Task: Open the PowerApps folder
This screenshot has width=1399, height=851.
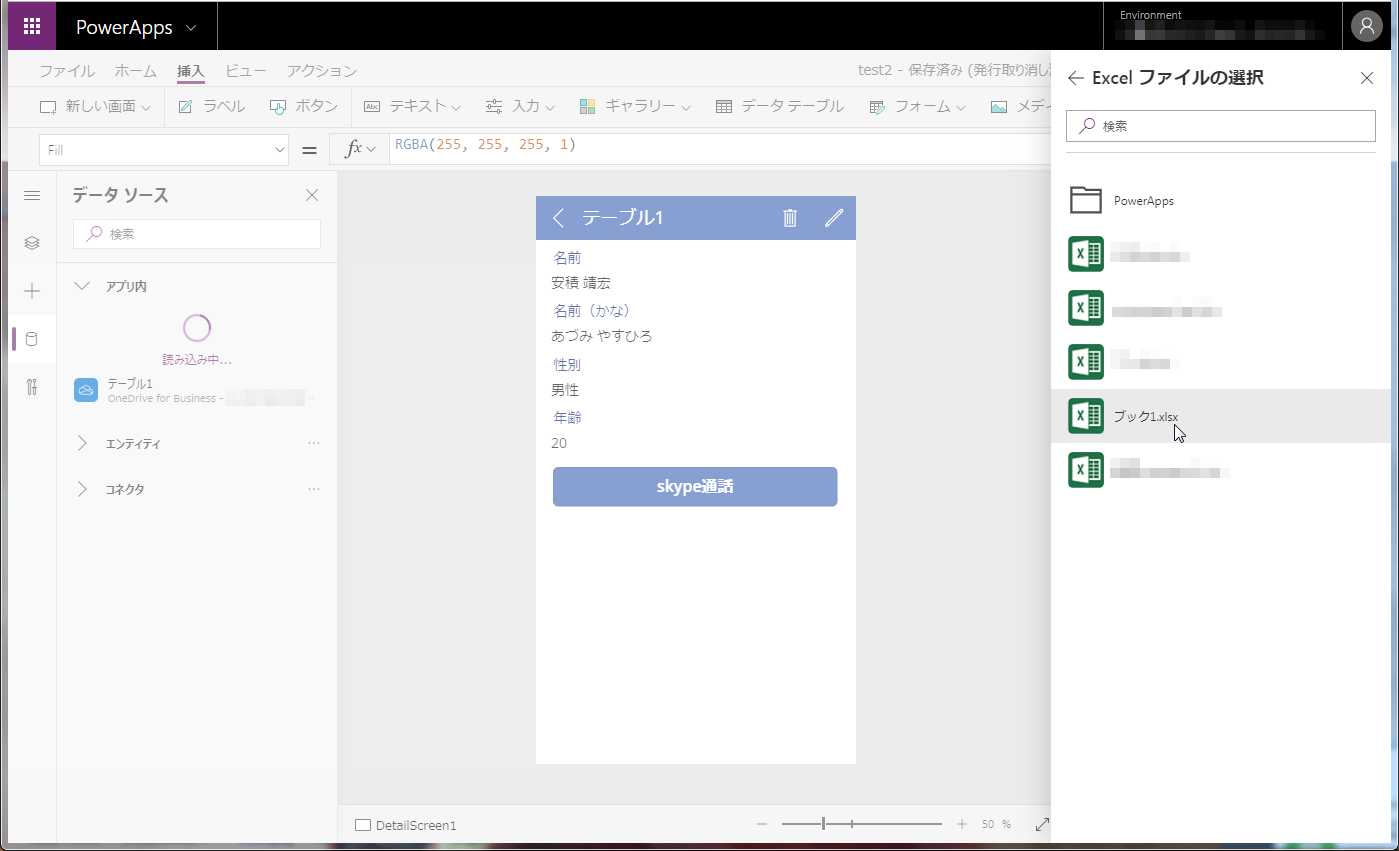Action: tap(1221, 200)
